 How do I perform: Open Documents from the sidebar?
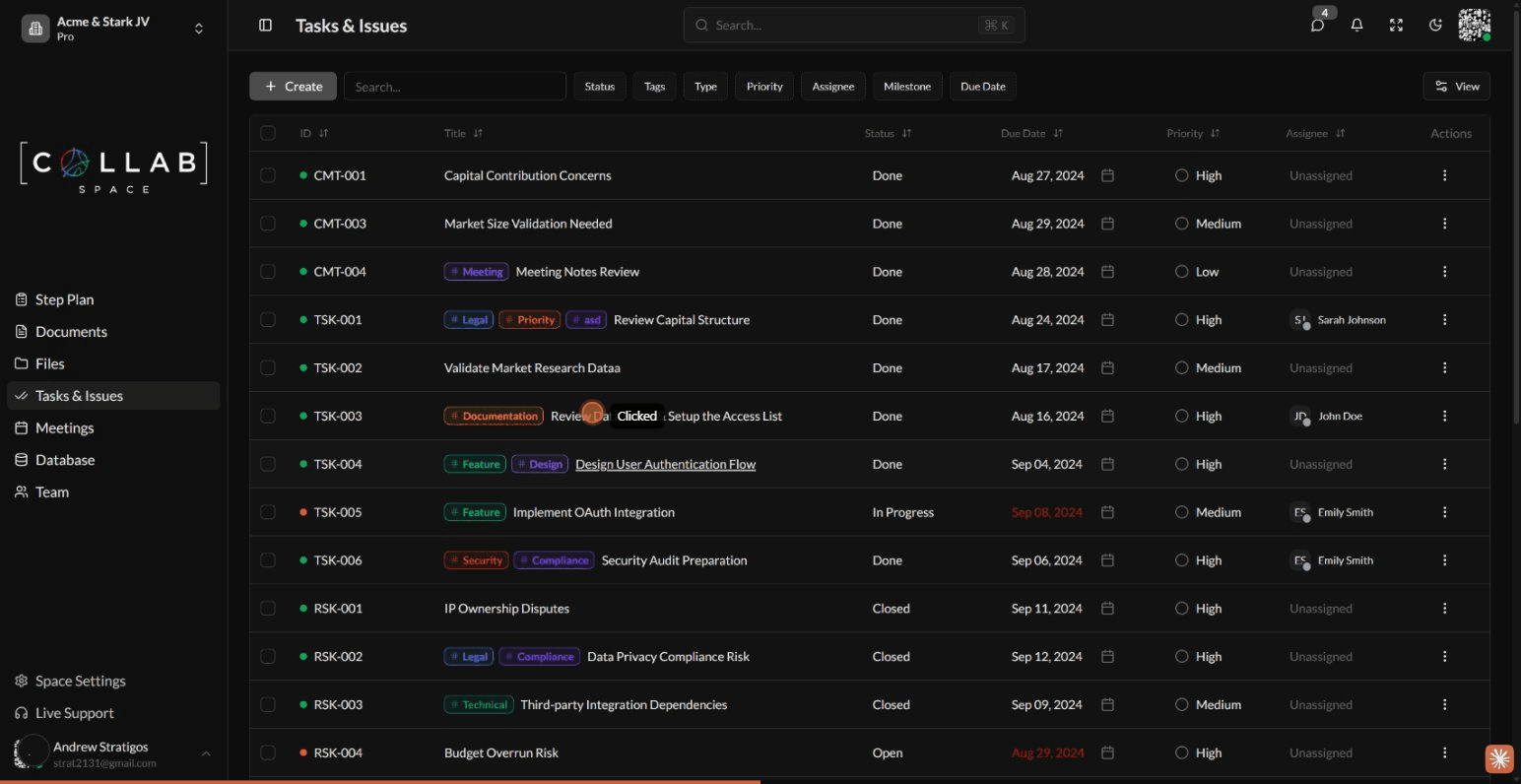[x=71, y=332]
